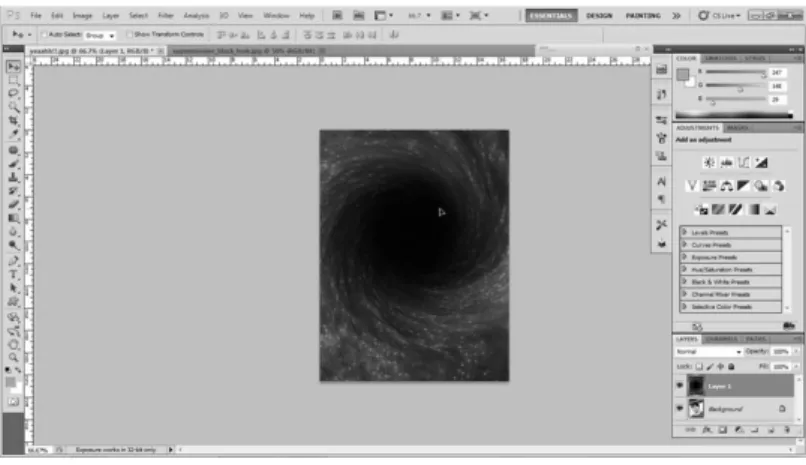
Task: Toggle Edit in Quick Mask mode
Action: (13, 402)
